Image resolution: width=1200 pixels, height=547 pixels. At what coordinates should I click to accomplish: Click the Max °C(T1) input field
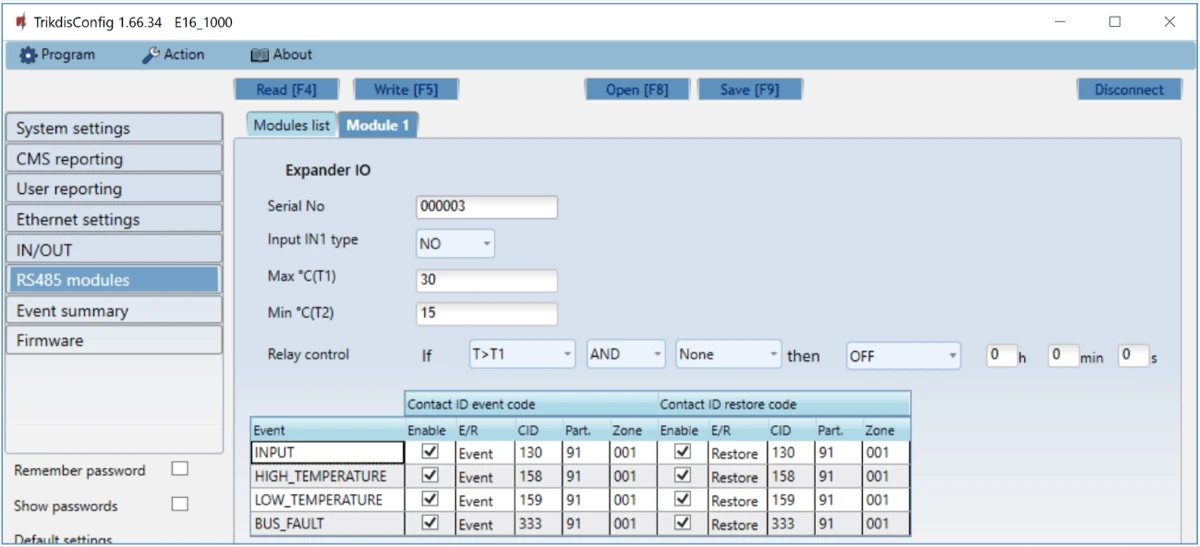tap(486, 280)
